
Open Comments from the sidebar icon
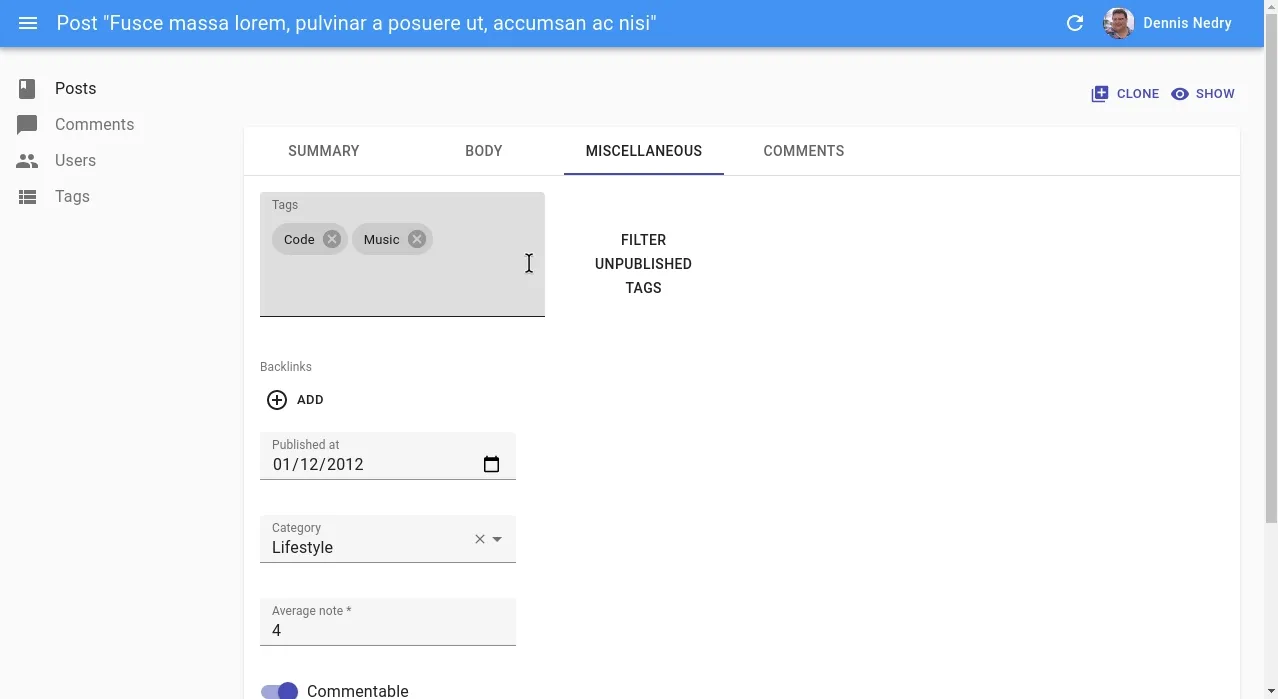[x=27, y=124]
